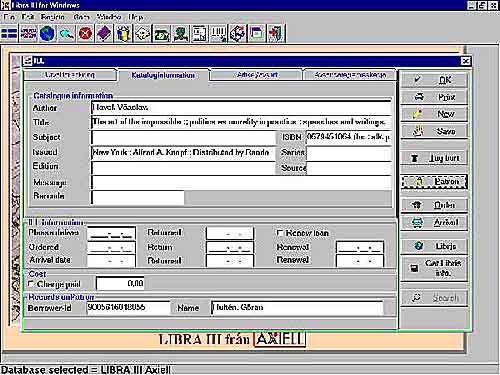Screen dimensions: 500x375
Task: Click the toolbar icon left of the window icon
Action: [238, 34]
